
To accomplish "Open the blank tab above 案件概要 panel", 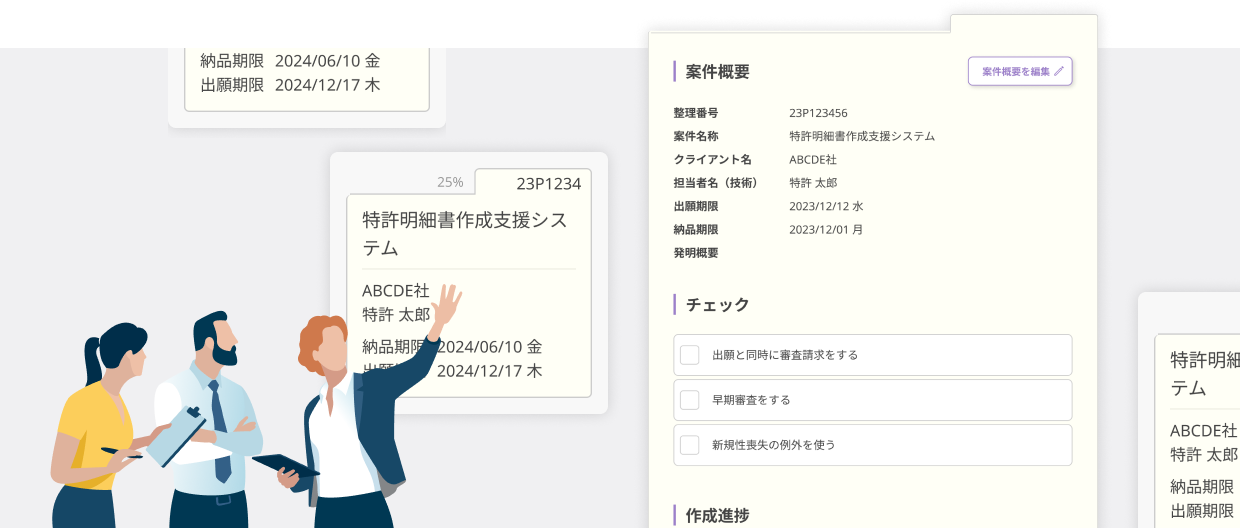I will click(x=1023, y=24).
